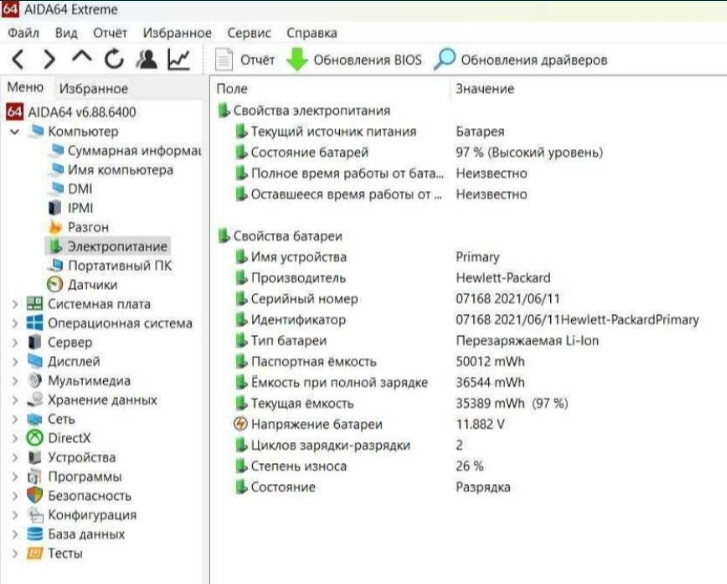
Task: Expand the Системная плата node
Action: 15,304
